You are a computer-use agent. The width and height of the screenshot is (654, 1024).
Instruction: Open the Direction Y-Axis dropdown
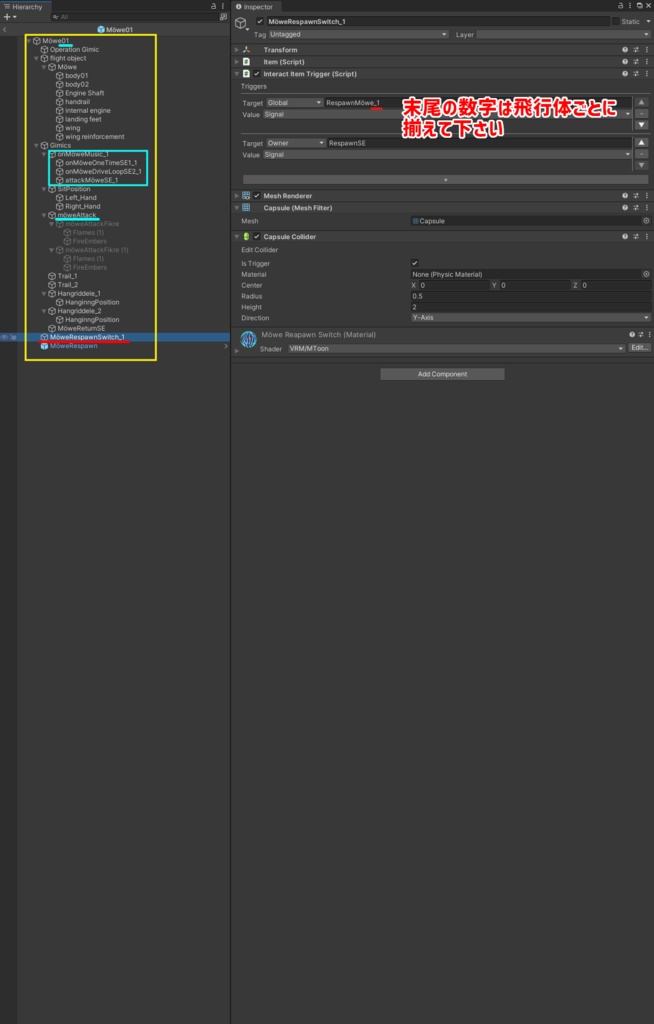click(x=531, y=317)
